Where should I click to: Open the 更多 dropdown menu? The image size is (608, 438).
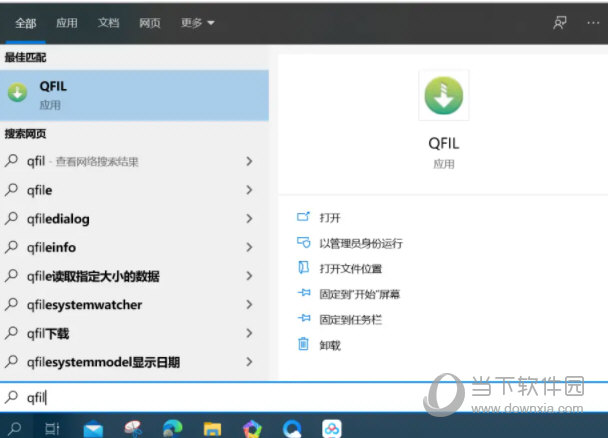(197, 23)
